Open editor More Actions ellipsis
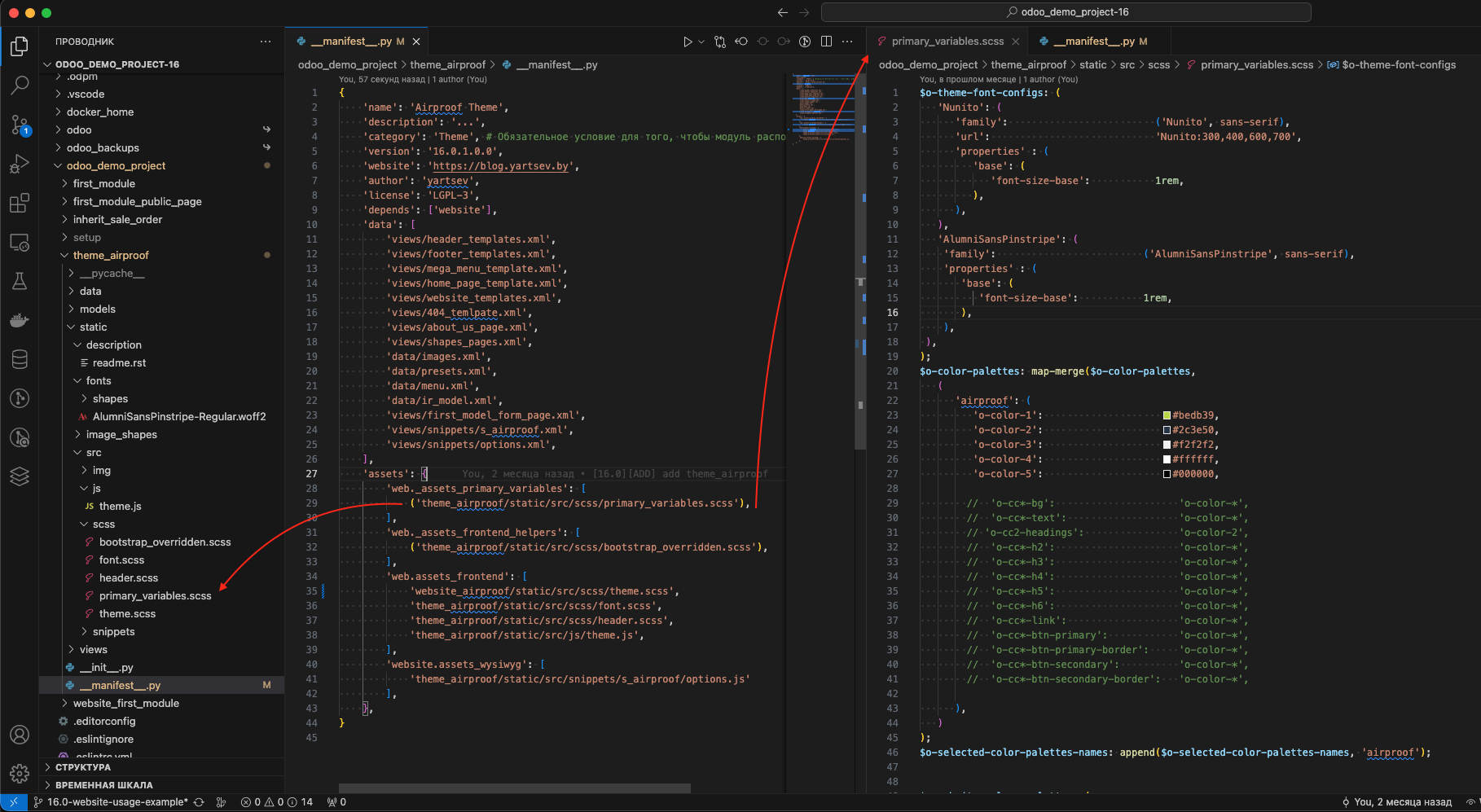The image size is (1481, 812). pyautogui.click(x=847, y=42)
